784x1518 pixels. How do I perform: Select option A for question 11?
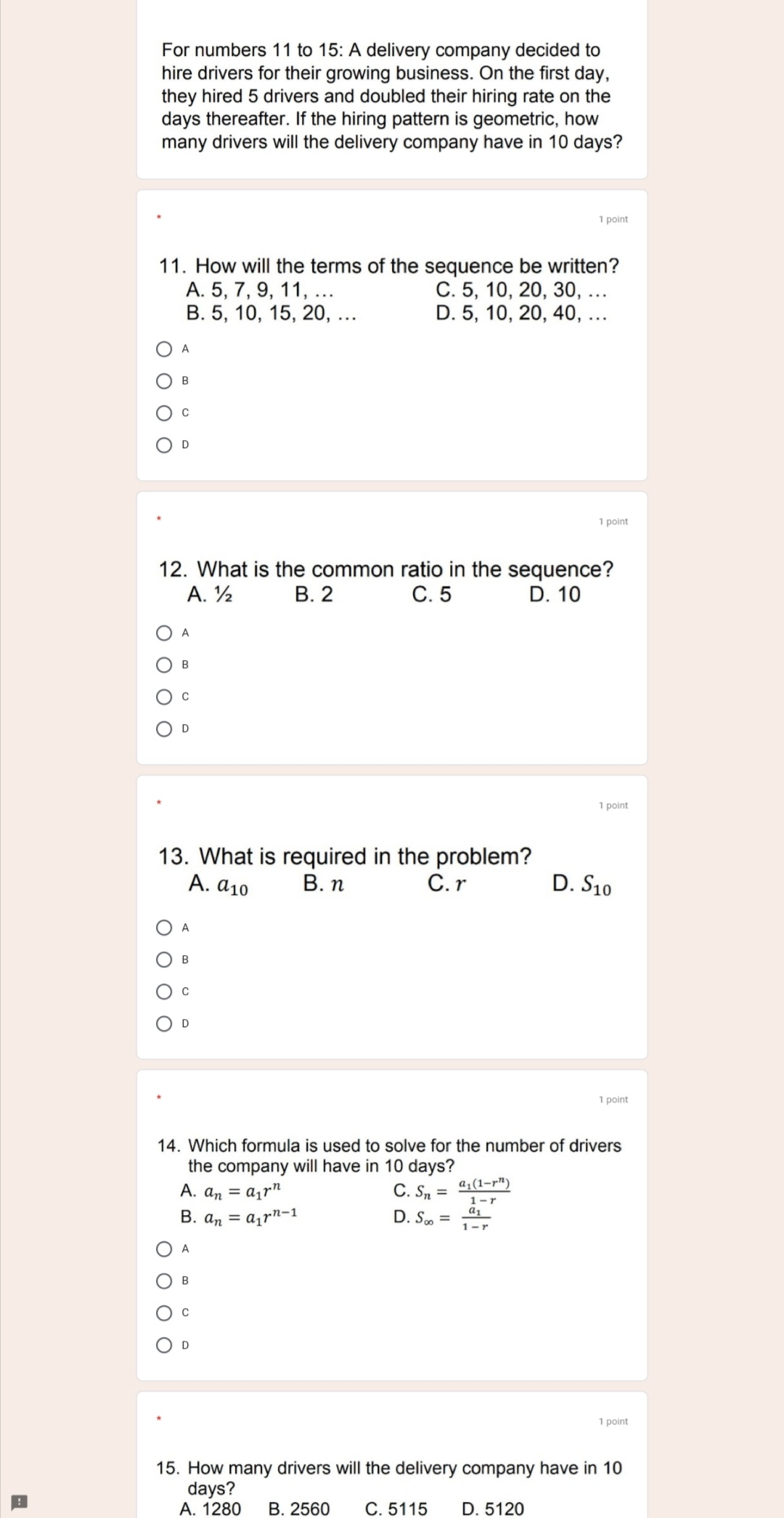[x=163, y=349]
